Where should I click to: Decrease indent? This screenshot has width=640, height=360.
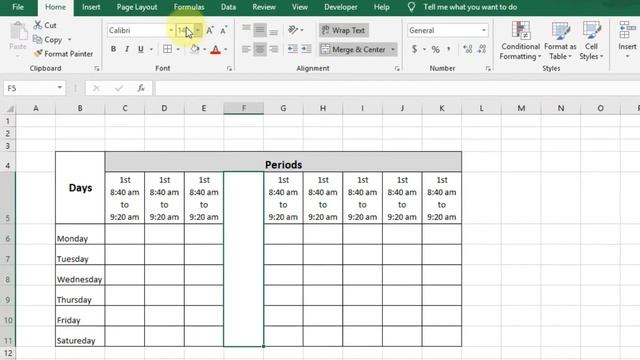tap(293, 49)
